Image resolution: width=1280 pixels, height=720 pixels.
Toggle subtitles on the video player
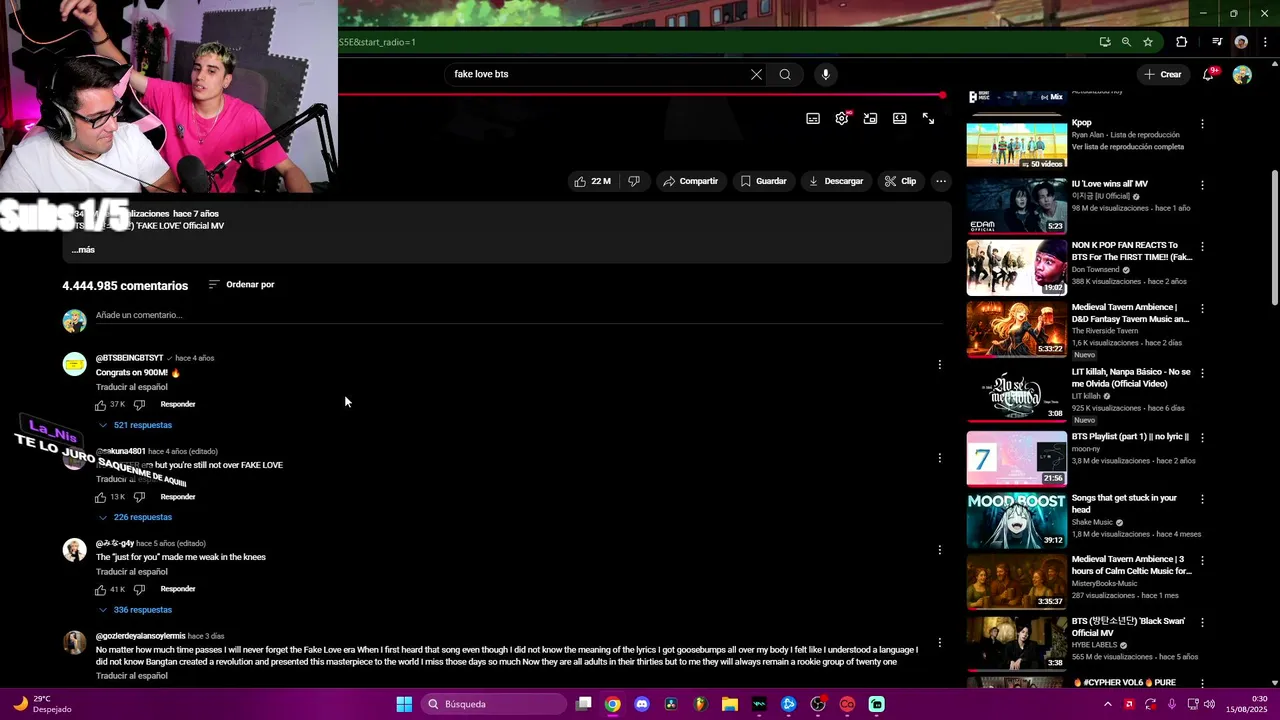pos(813,118)
